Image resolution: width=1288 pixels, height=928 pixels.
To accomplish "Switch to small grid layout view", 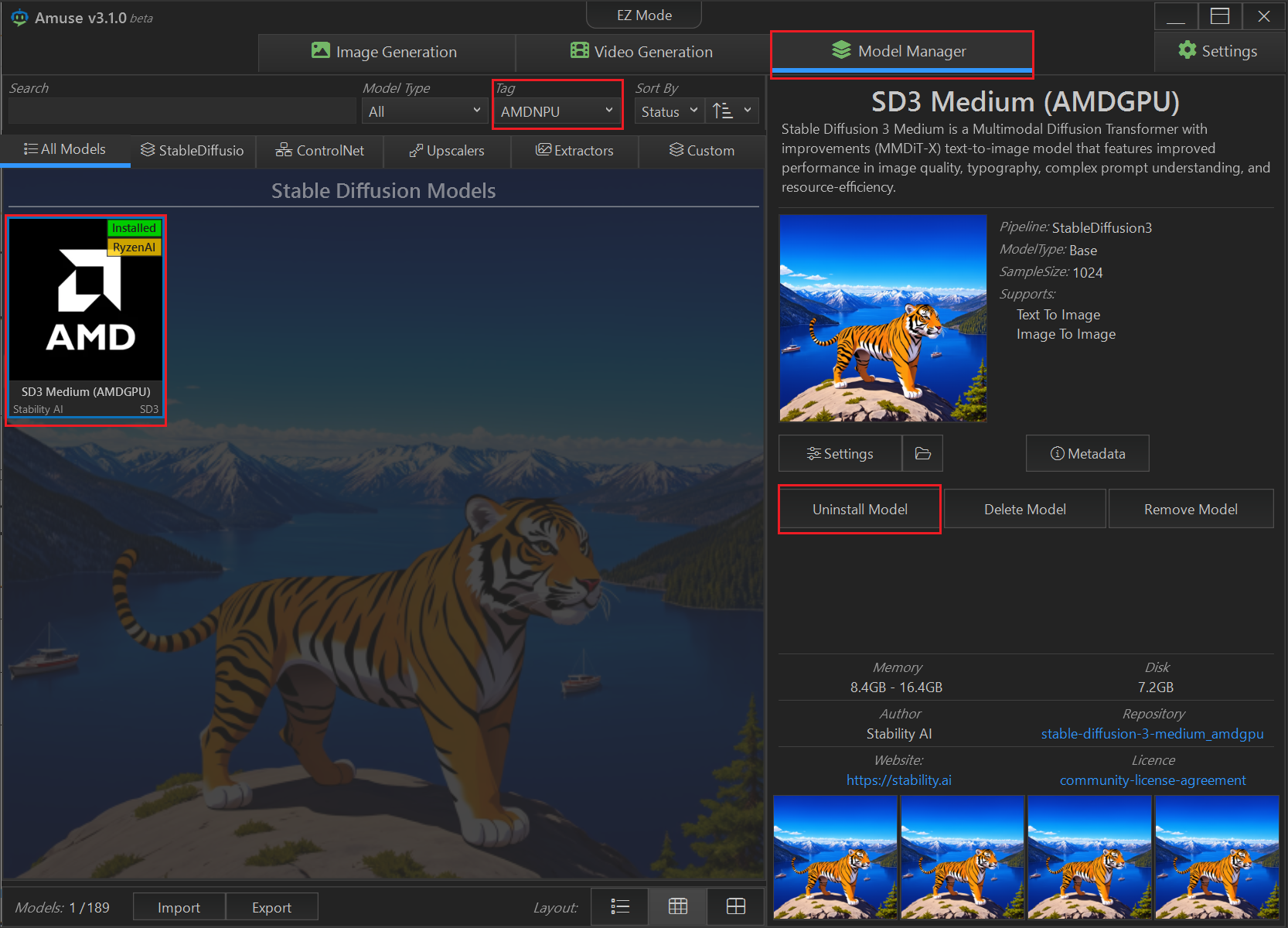I will pos(678,906).
